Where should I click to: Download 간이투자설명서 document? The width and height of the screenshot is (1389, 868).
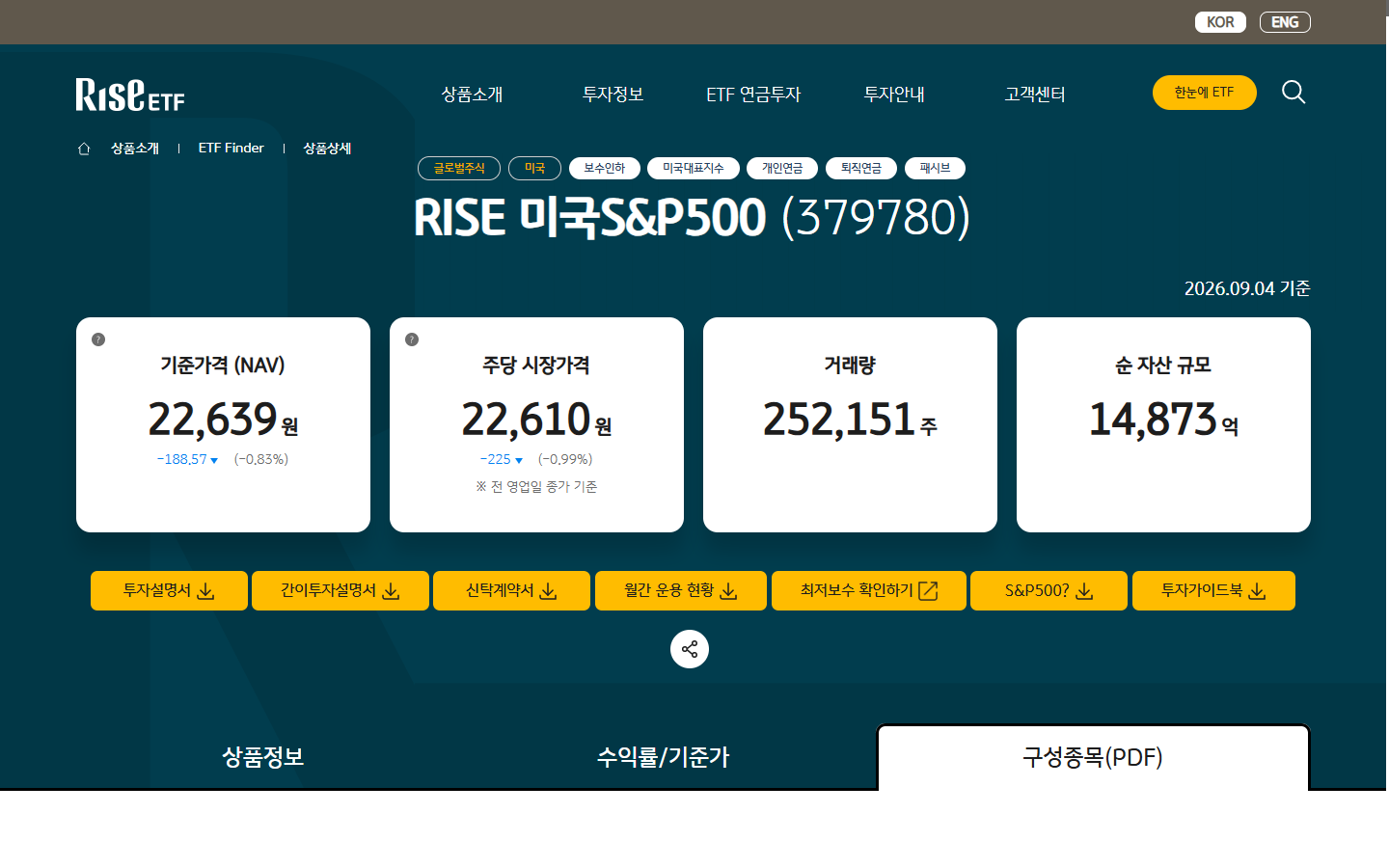click(340, 590)
